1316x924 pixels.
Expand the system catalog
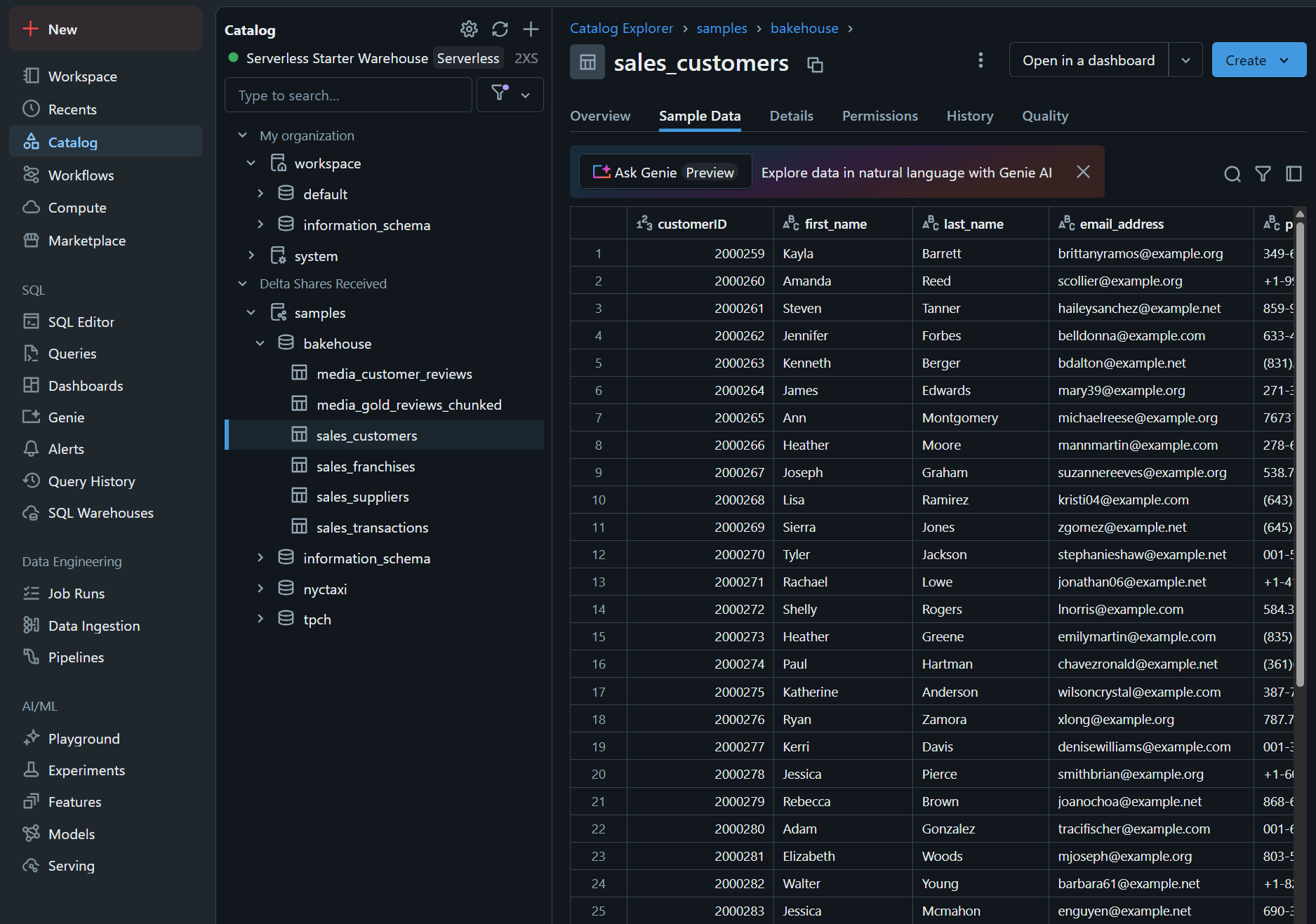click(251, 256)
